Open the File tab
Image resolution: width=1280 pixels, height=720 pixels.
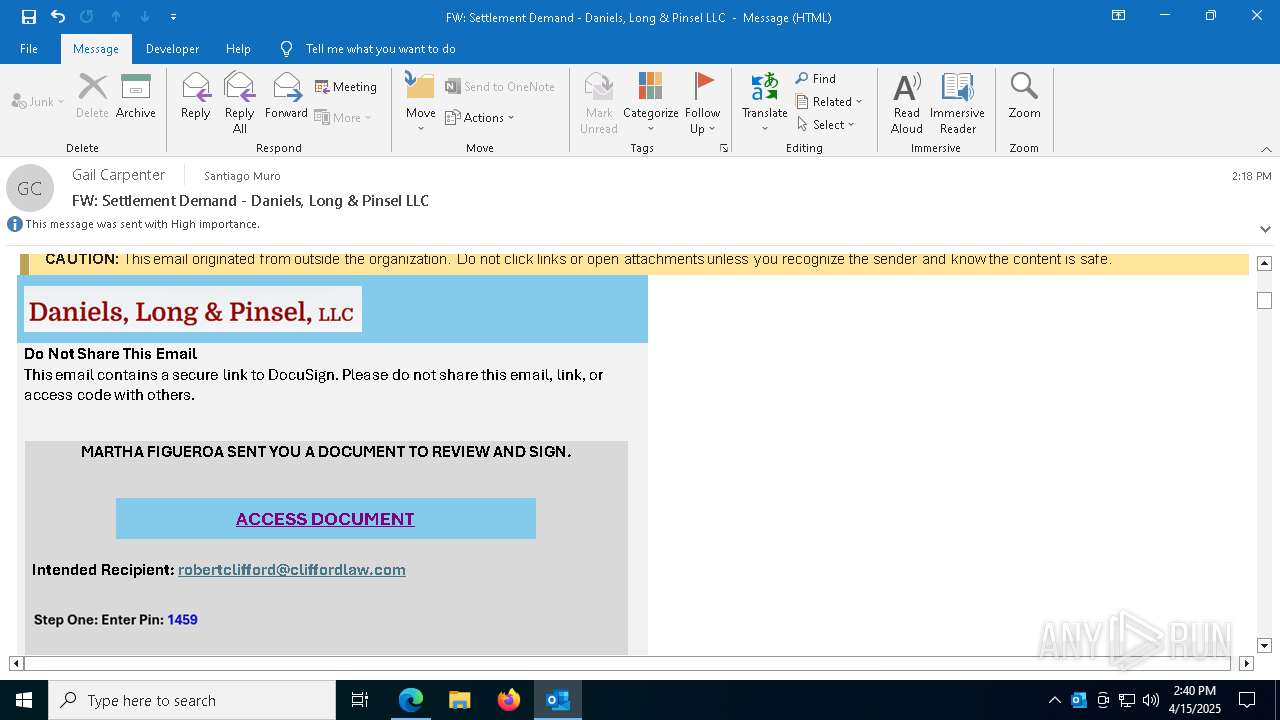click(29, 48)
